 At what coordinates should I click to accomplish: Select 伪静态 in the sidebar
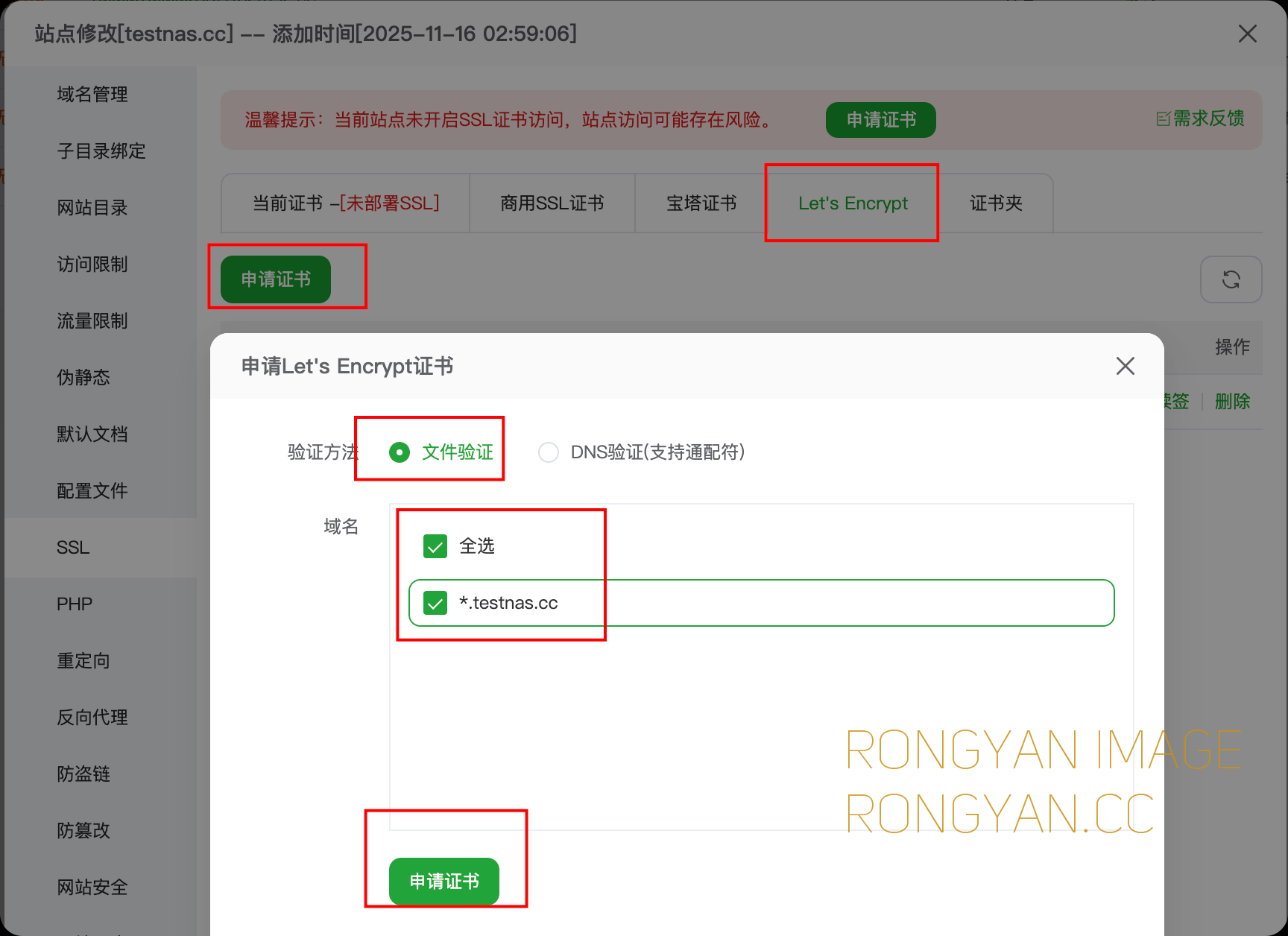coord(83,378)
